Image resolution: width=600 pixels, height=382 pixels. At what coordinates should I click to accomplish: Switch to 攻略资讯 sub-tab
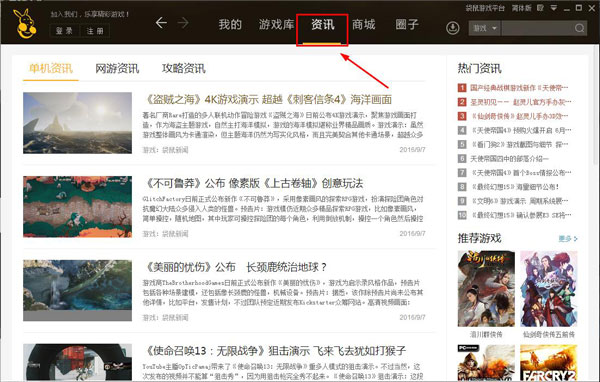point(184,69)
